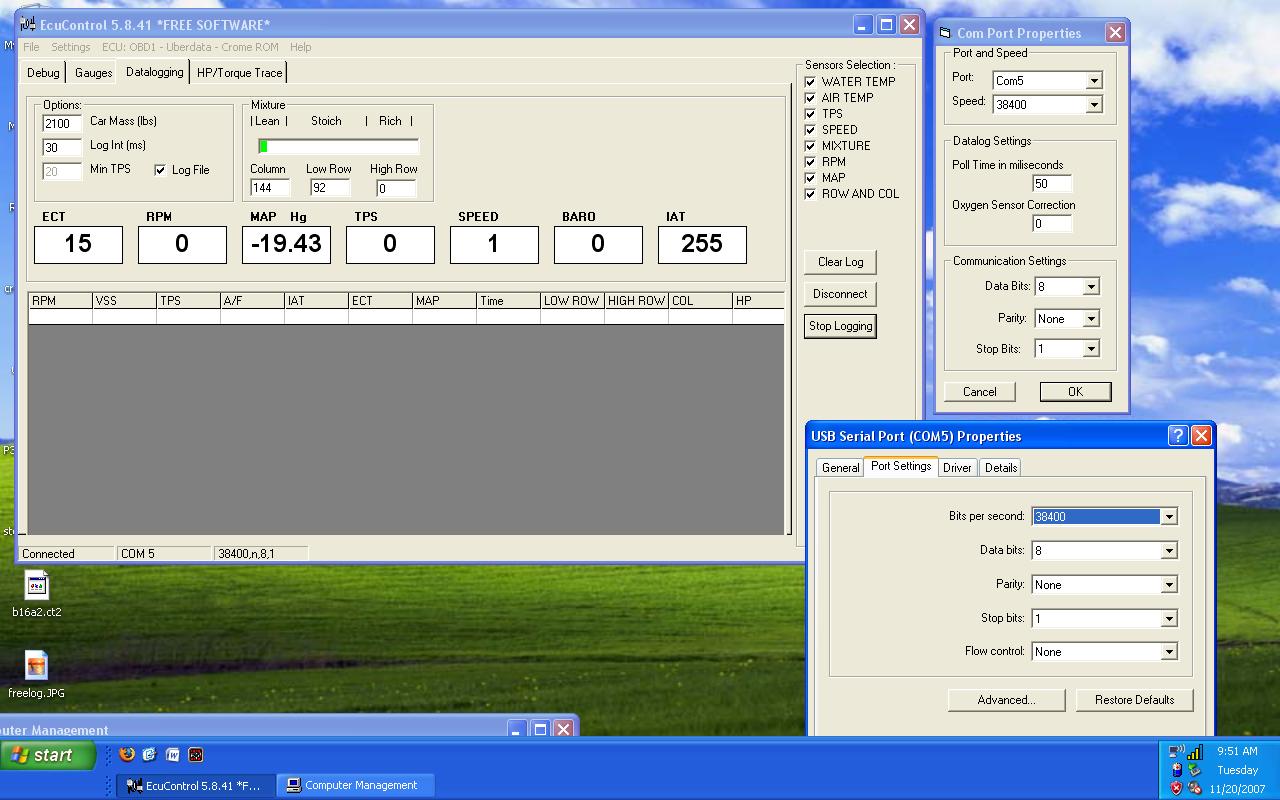Uncheck the WATER TEMP sensor checkbox

[x=811, y=82]
